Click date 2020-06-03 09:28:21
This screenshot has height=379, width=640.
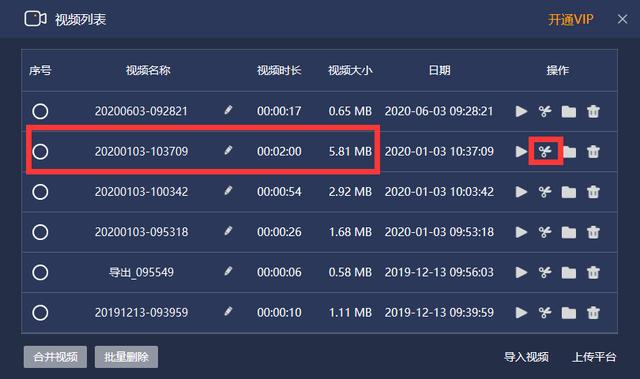(x=439, y=111)
